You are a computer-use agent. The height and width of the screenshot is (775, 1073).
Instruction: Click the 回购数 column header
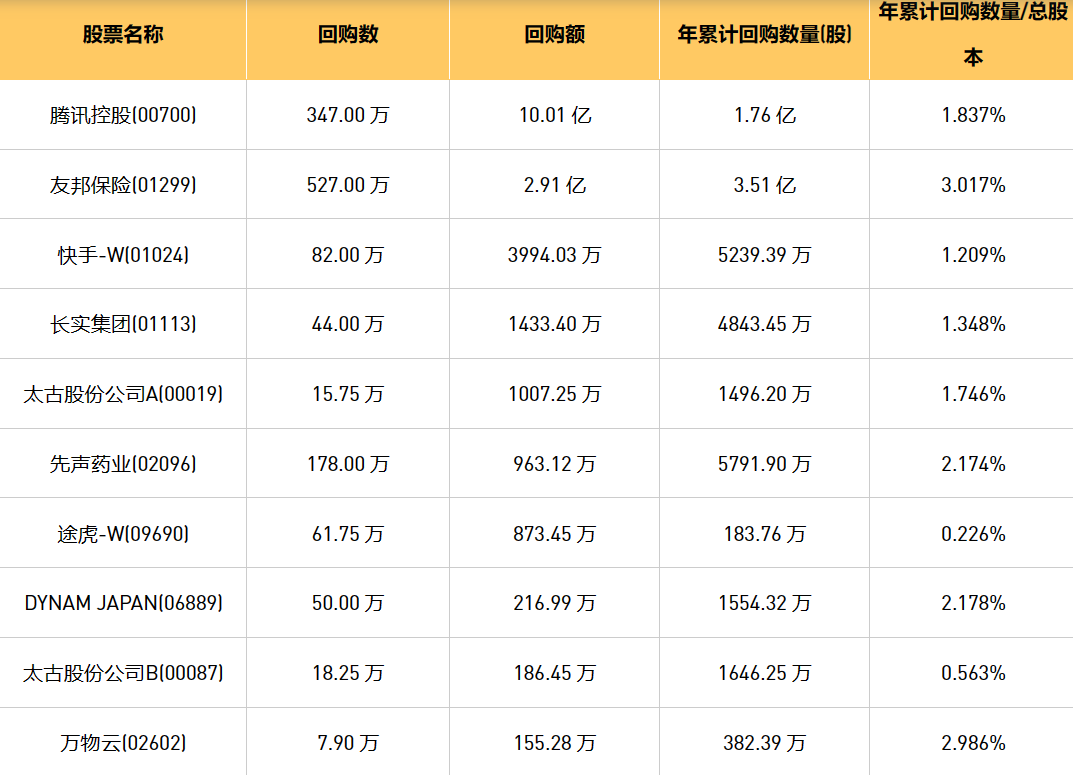pos(348,35)
